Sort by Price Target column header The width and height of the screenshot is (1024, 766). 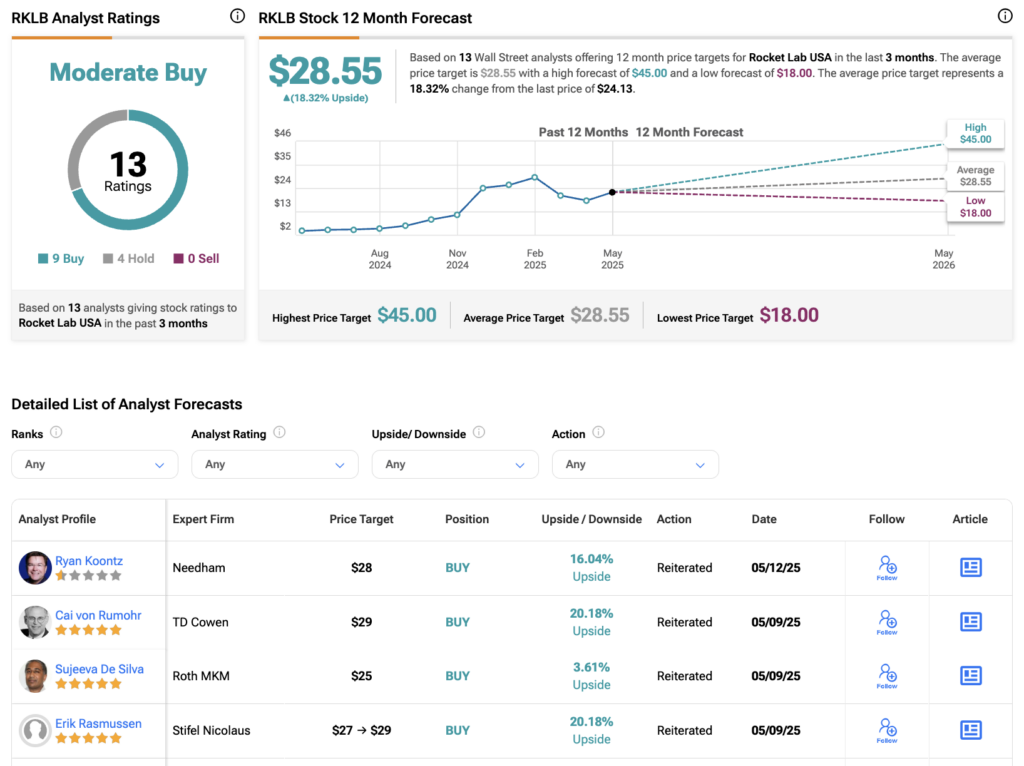361,519
